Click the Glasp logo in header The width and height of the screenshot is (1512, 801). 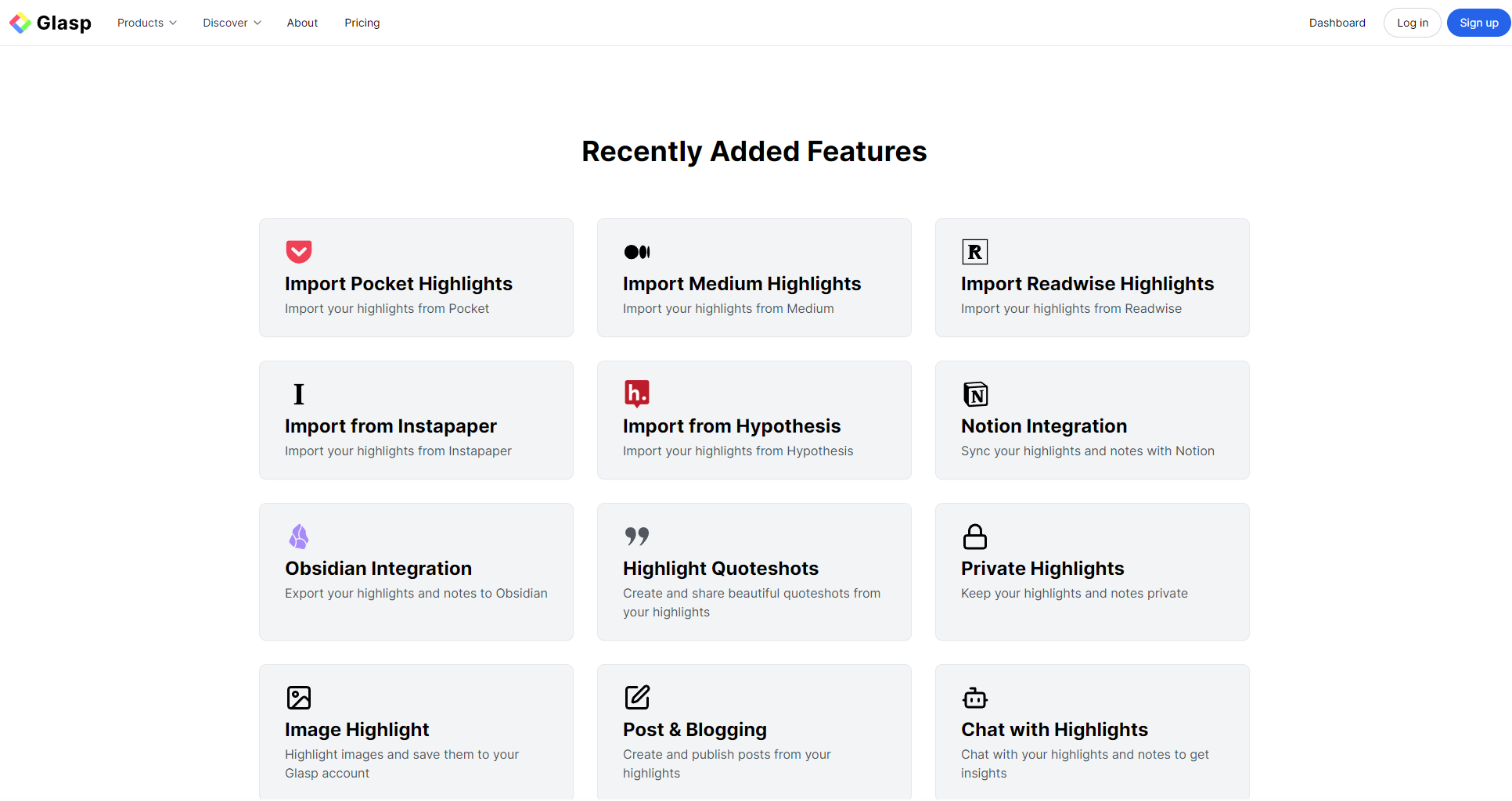click(51, 23)
